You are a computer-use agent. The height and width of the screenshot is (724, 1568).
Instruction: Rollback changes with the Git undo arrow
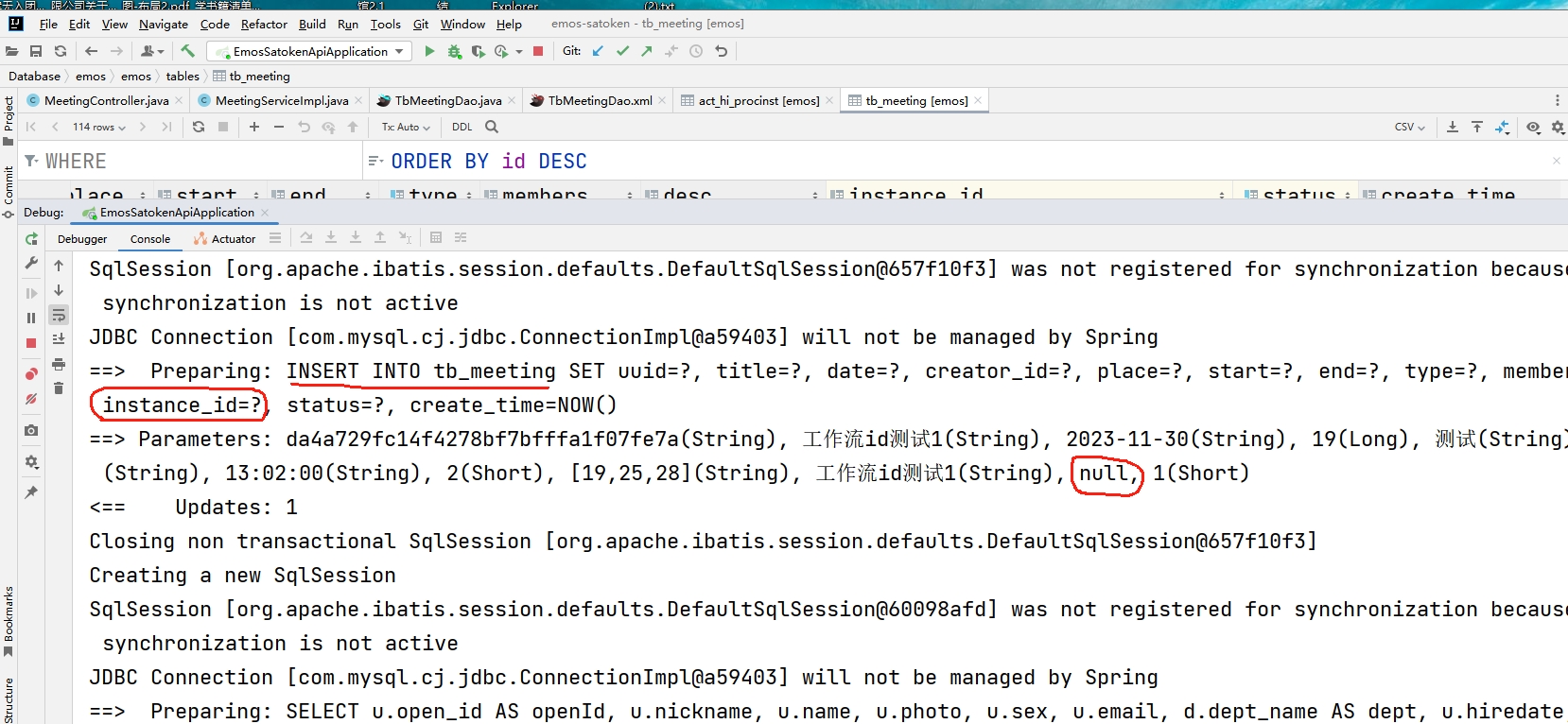point(722,51)
